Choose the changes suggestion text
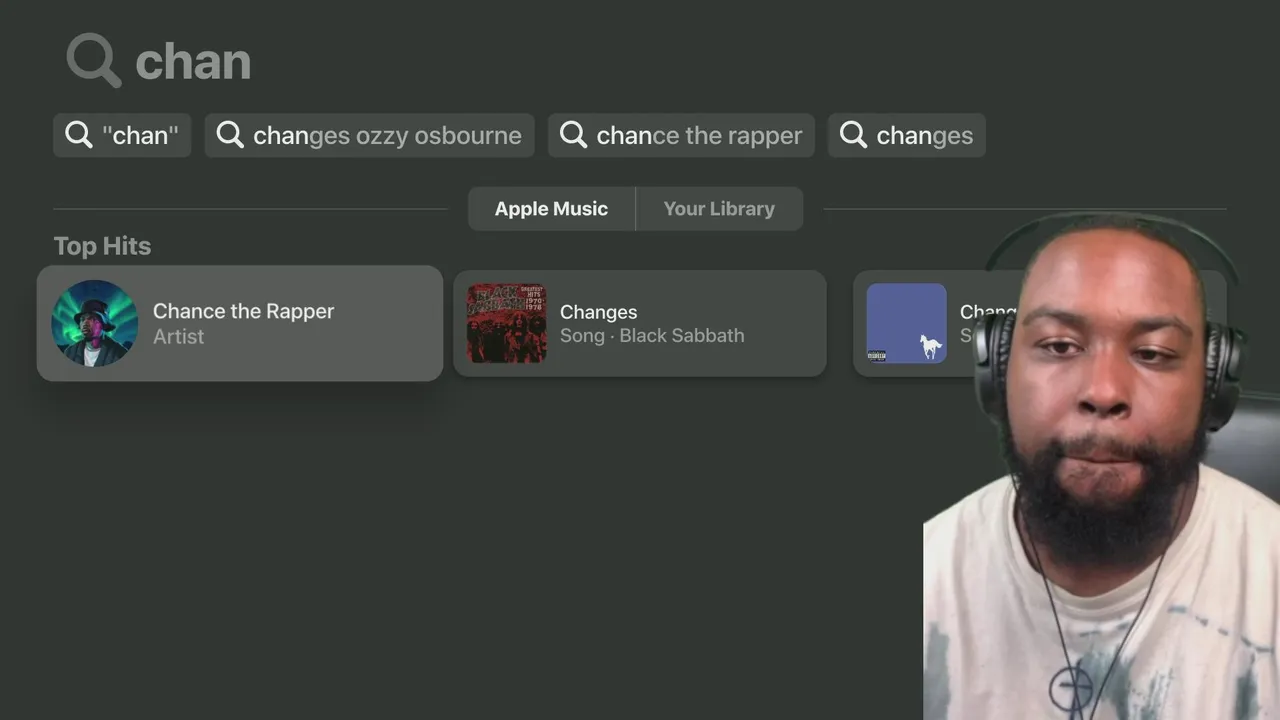 coord(925,135)
